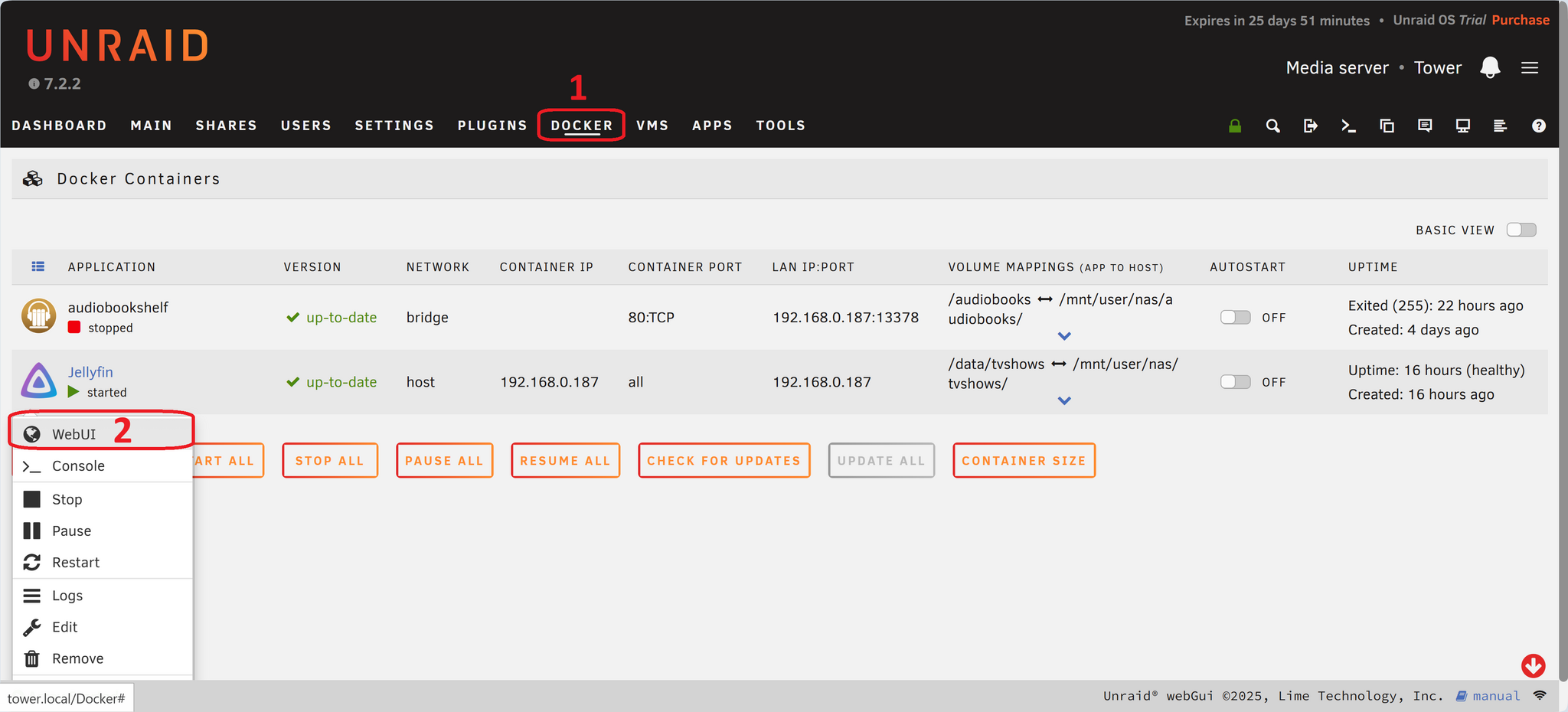Click the Jellyfin container logo icon

click(38, 380)
